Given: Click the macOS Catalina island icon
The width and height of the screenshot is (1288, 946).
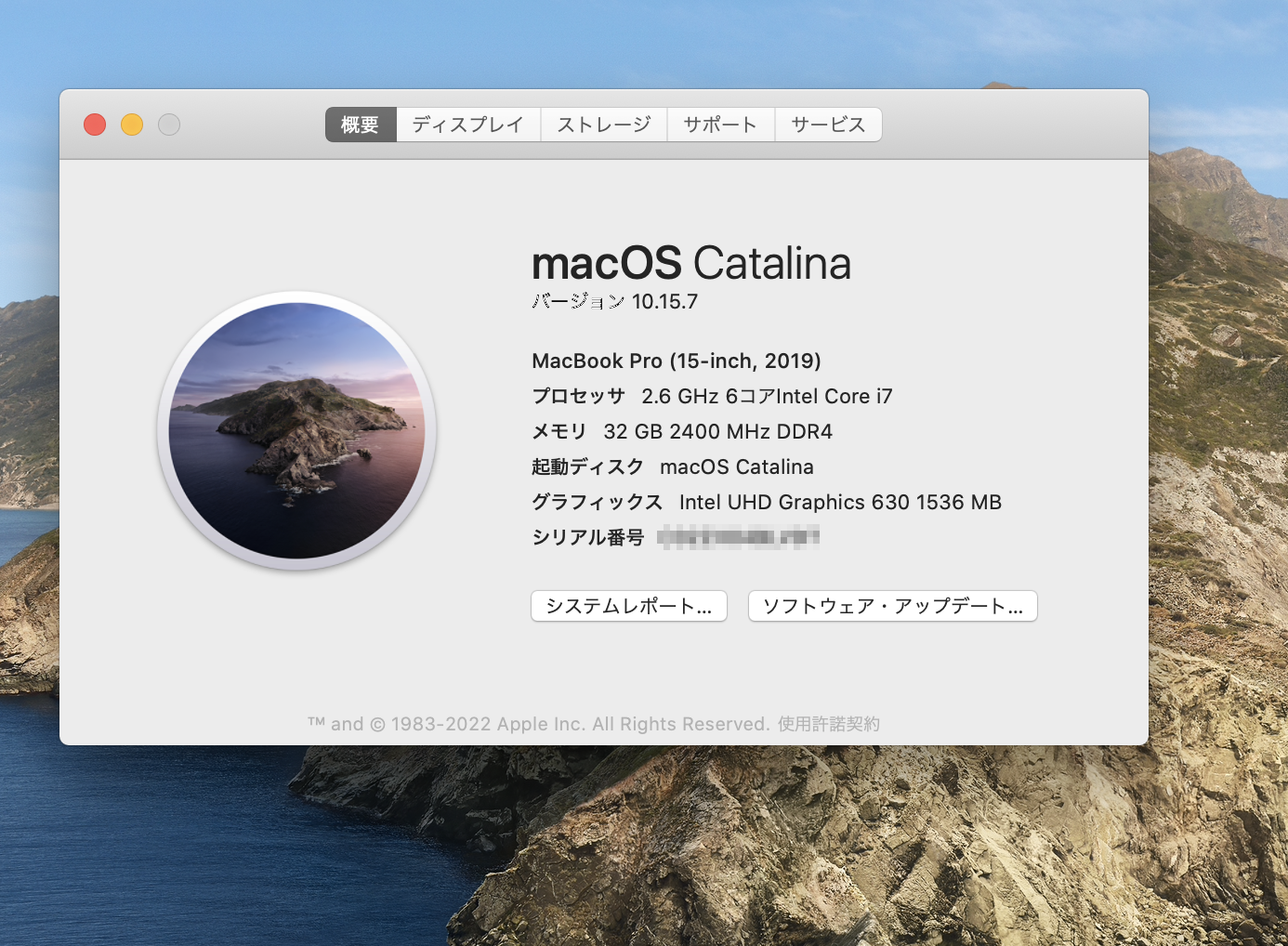Looking at the screenshot, I should tap(296, 430).
